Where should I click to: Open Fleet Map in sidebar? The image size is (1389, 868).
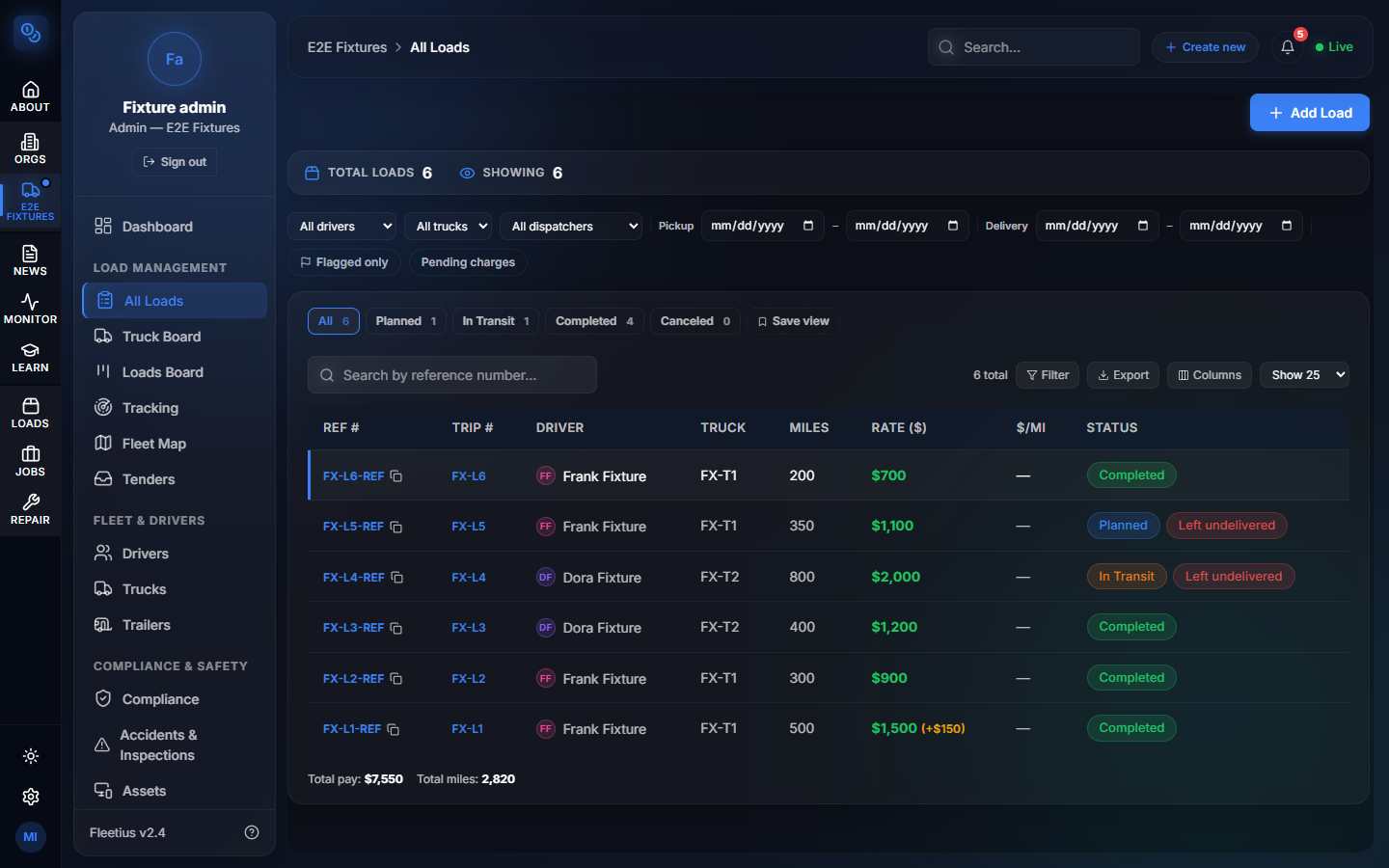175,444
